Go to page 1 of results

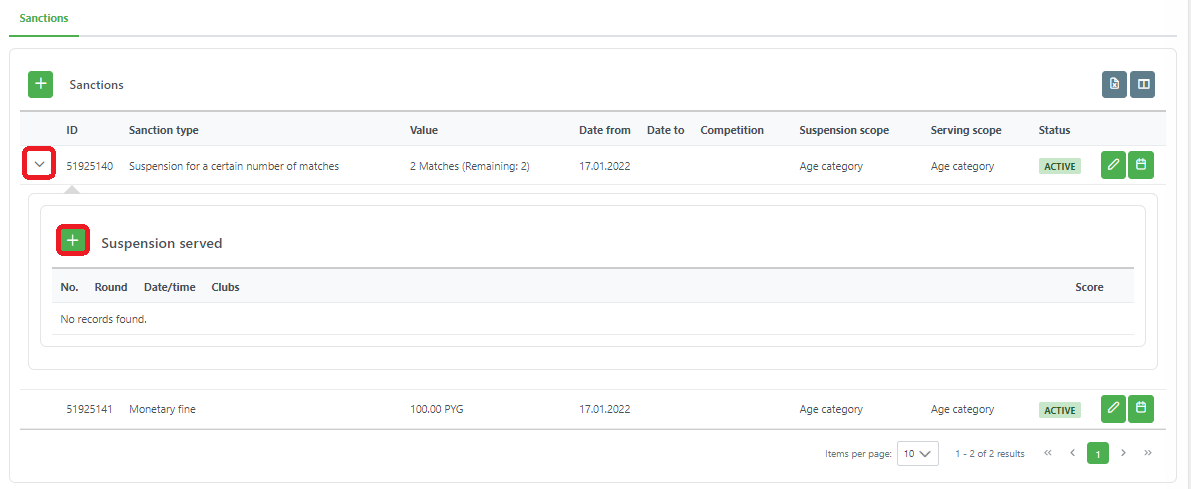(1097, 453)
